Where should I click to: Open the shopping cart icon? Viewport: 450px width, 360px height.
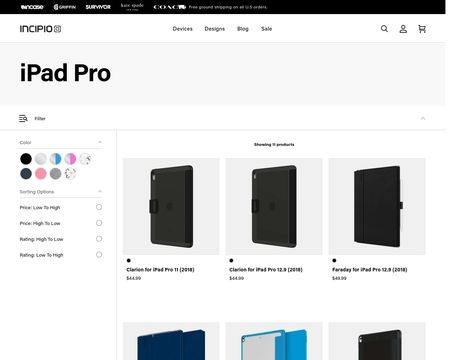(422, 29)
